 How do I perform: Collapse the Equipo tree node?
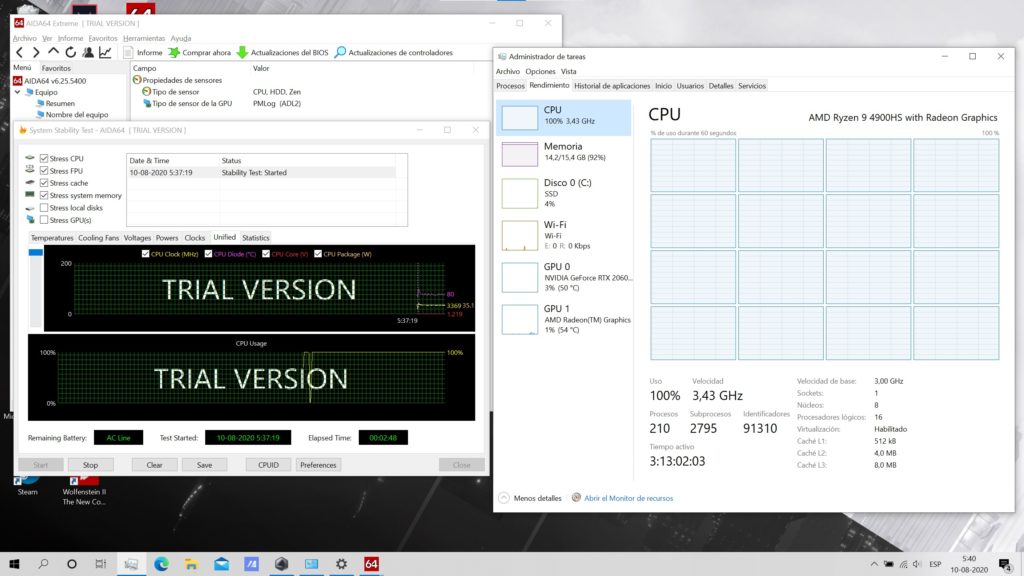pos(17,92)
